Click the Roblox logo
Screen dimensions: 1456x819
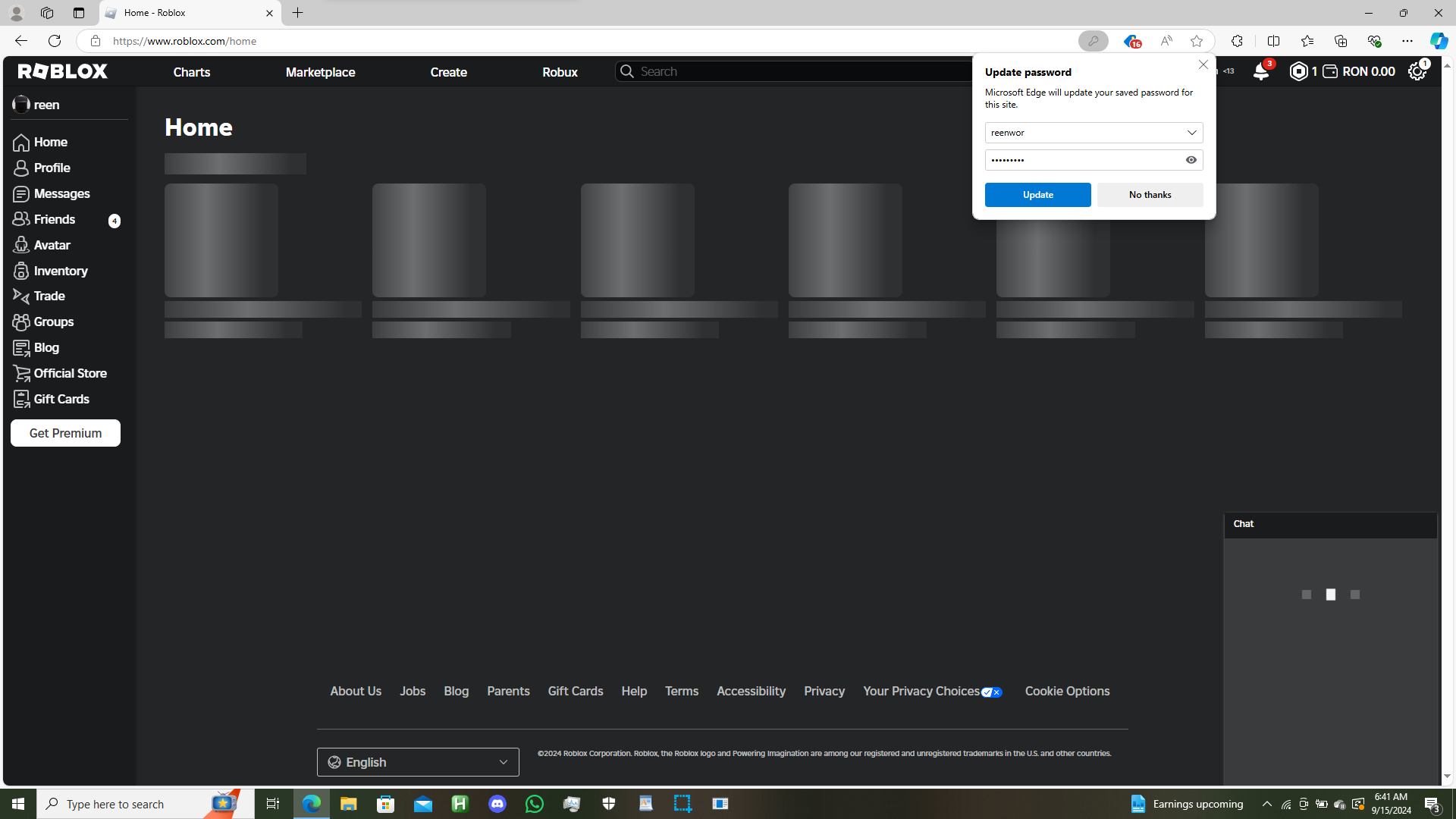point(63,71)
